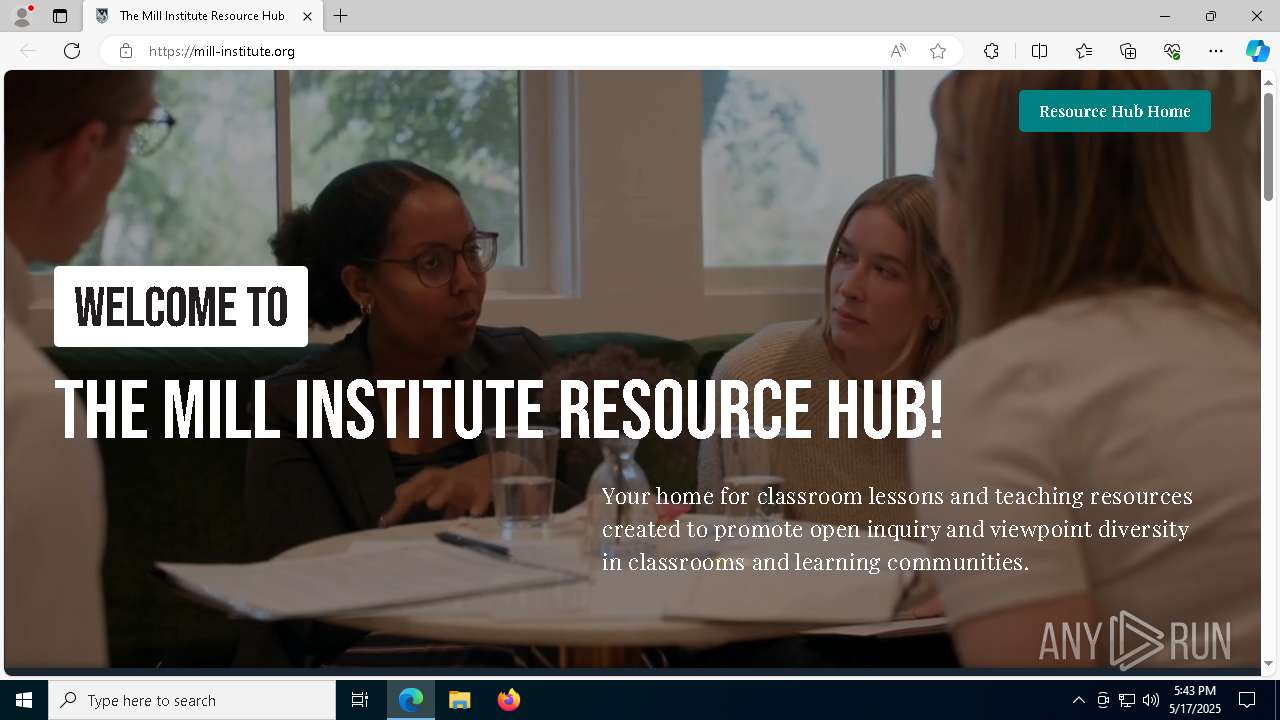Open network status tray icon
Screen dimensions: 1280x720
1127,700
